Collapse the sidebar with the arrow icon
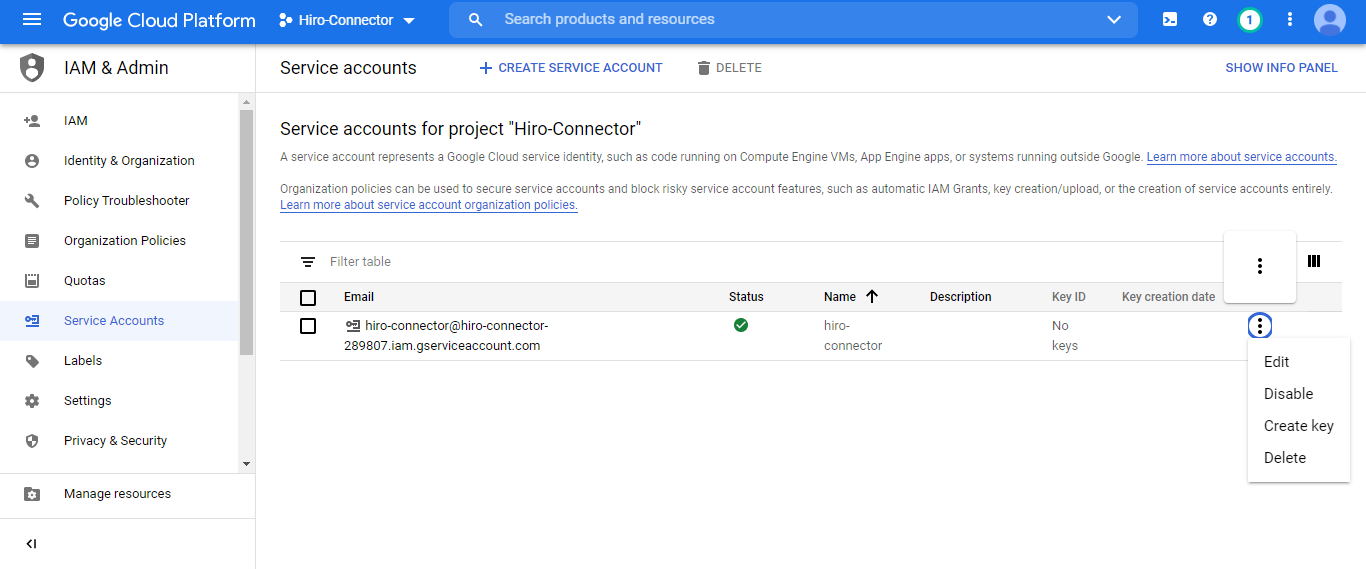The image size is (1366, 569). point(31,544)
